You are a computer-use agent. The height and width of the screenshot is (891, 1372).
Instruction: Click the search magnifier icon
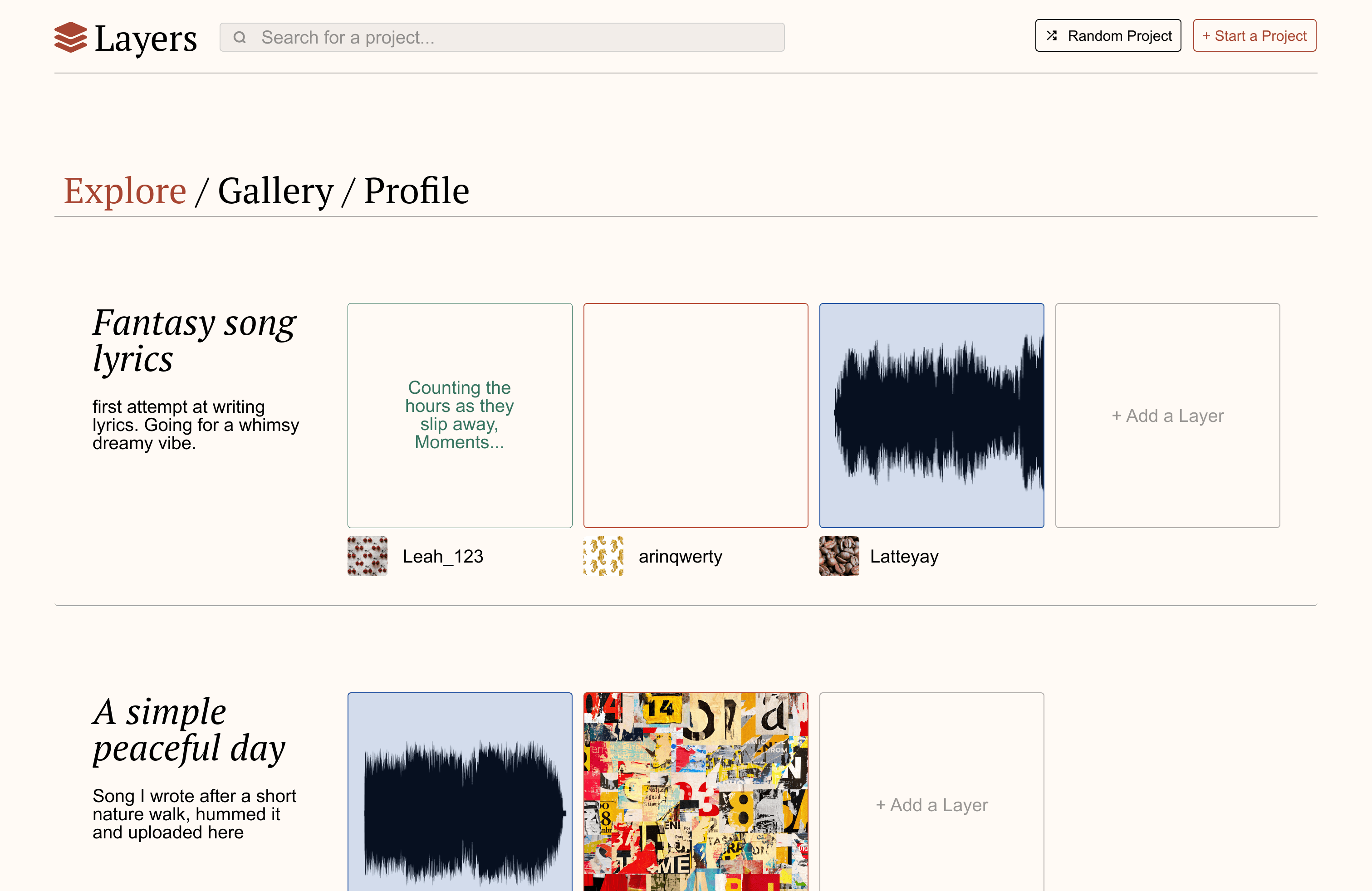[240, 38]
